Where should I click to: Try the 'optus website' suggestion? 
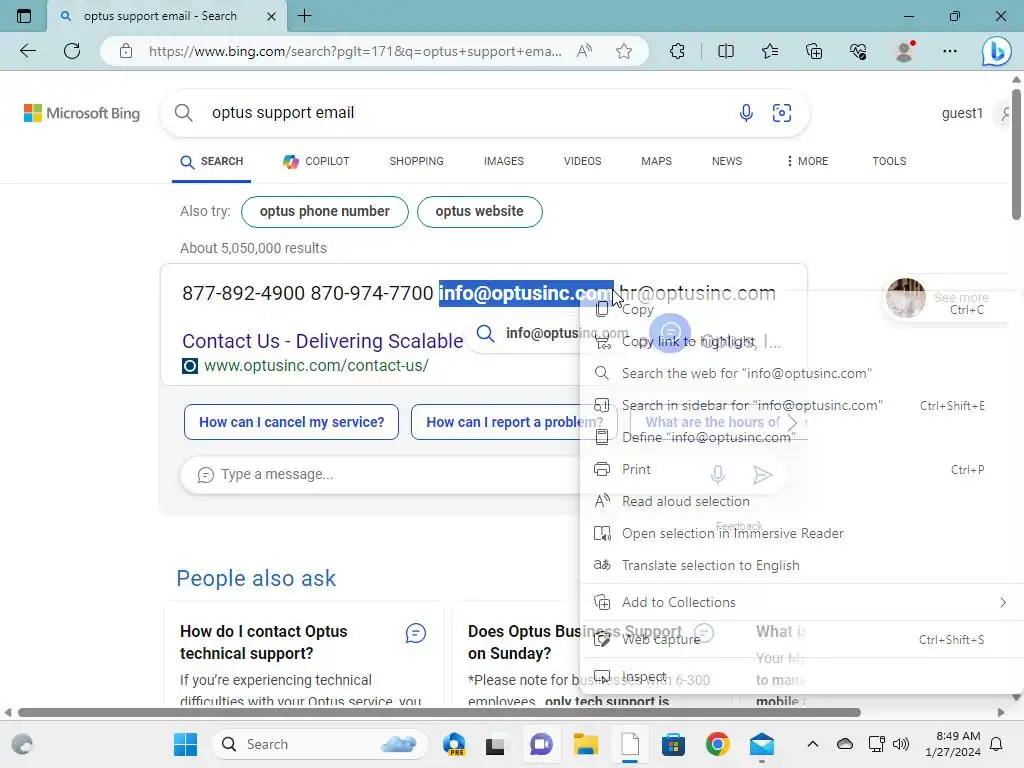479,212
